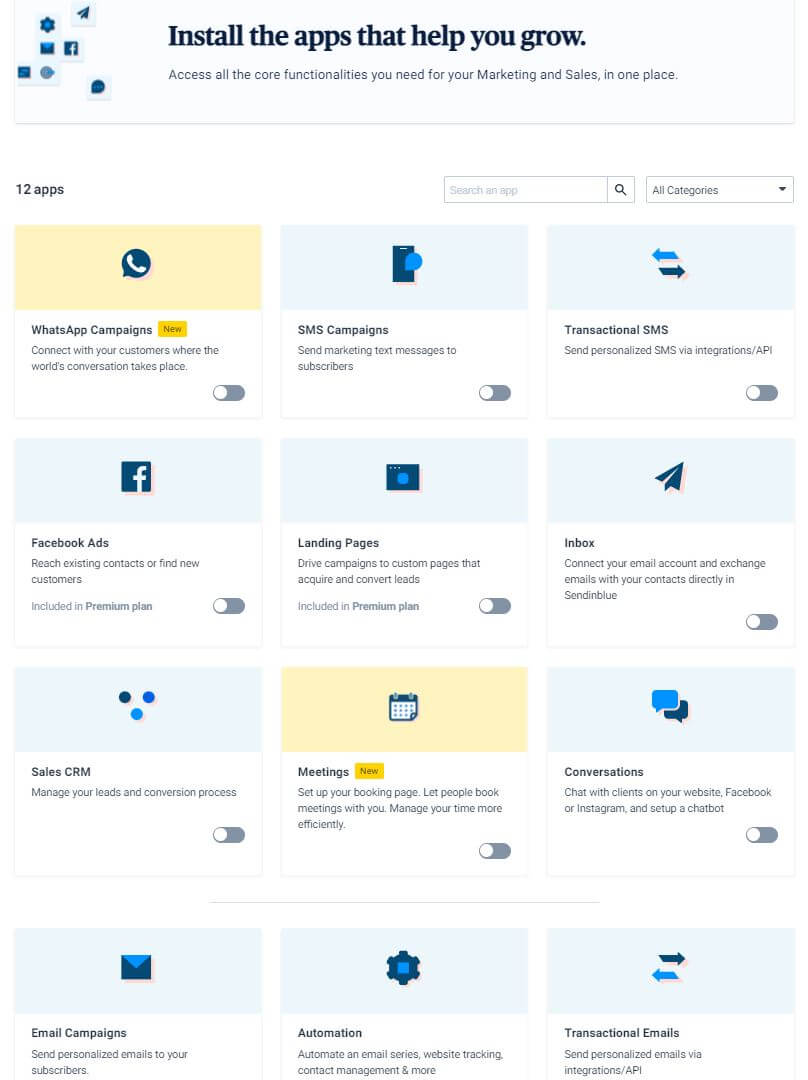The height and width of the screenshot is (1080, 808).
Task: Click the Automation card title
Action: [x=330, y=1033]
